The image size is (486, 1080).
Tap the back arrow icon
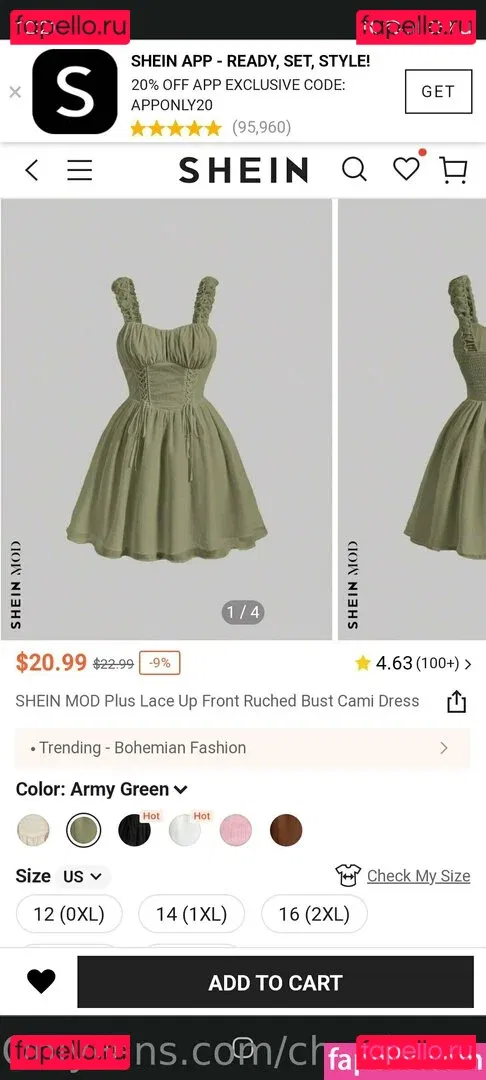click(x=31, y=169)
